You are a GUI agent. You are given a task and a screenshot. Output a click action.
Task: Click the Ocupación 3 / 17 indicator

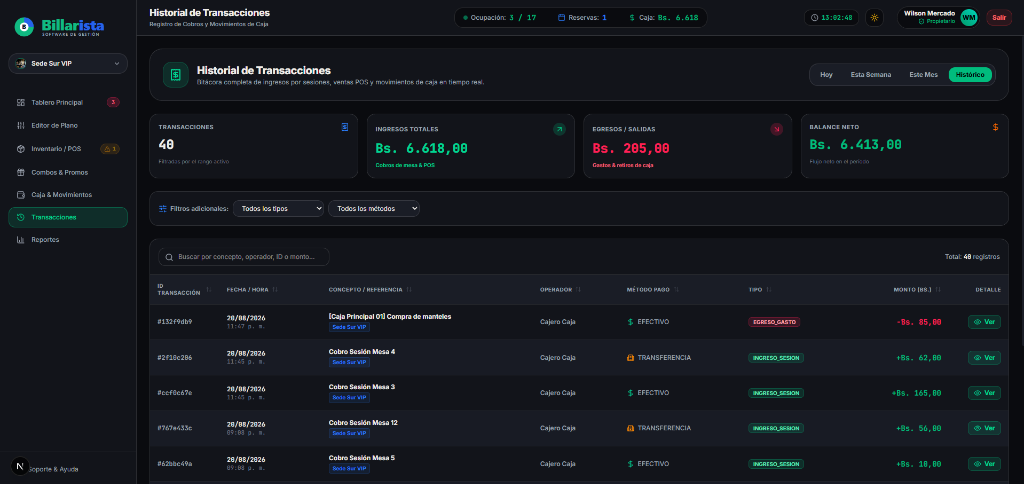tap(499, 18)
